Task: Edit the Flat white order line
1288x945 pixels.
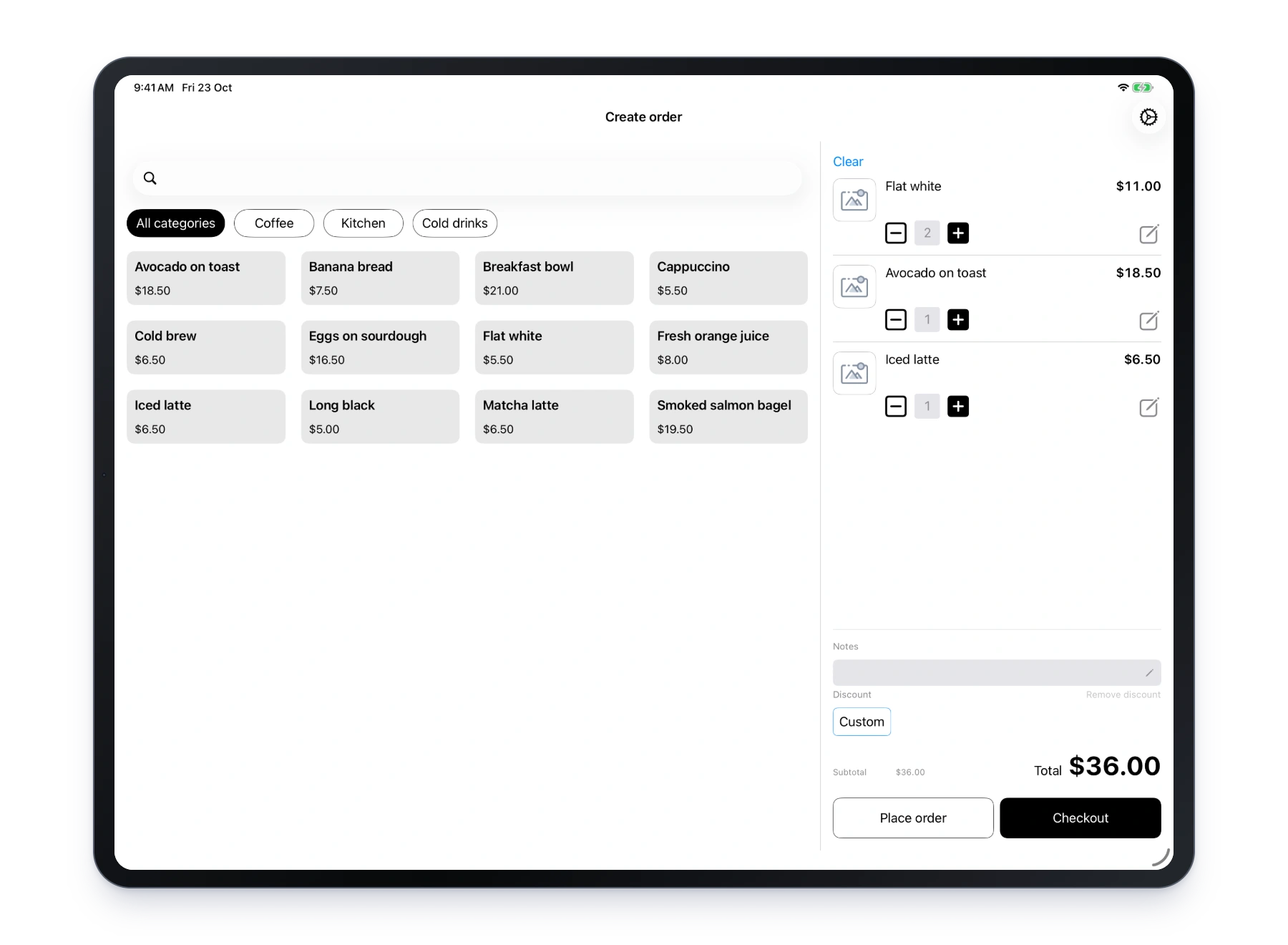Action: [x=1148, y=233]
